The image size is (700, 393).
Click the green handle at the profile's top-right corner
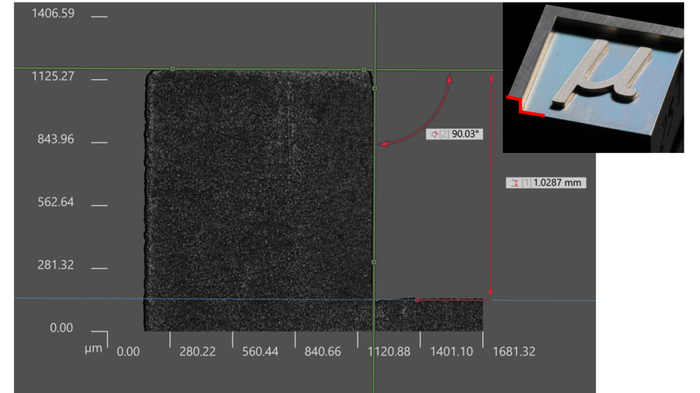click(x=364, y=70)
